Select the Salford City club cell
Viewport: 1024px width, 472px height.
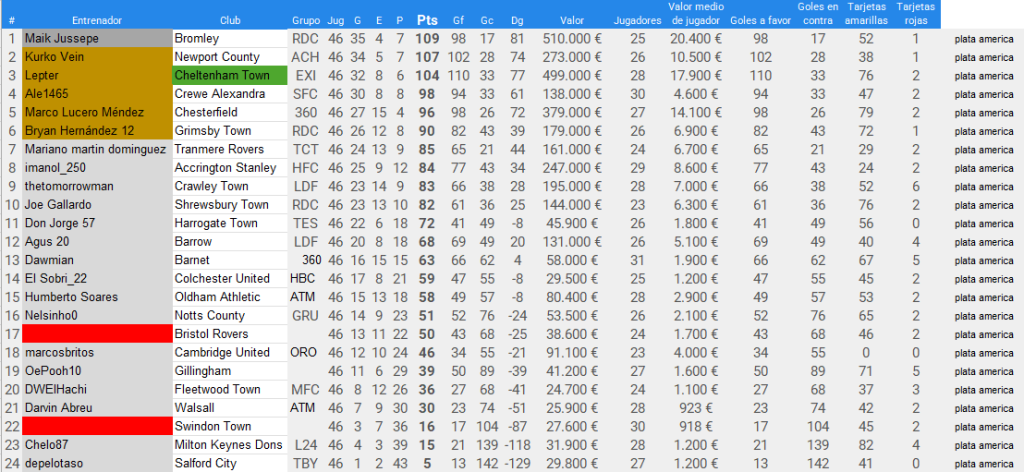230,463
